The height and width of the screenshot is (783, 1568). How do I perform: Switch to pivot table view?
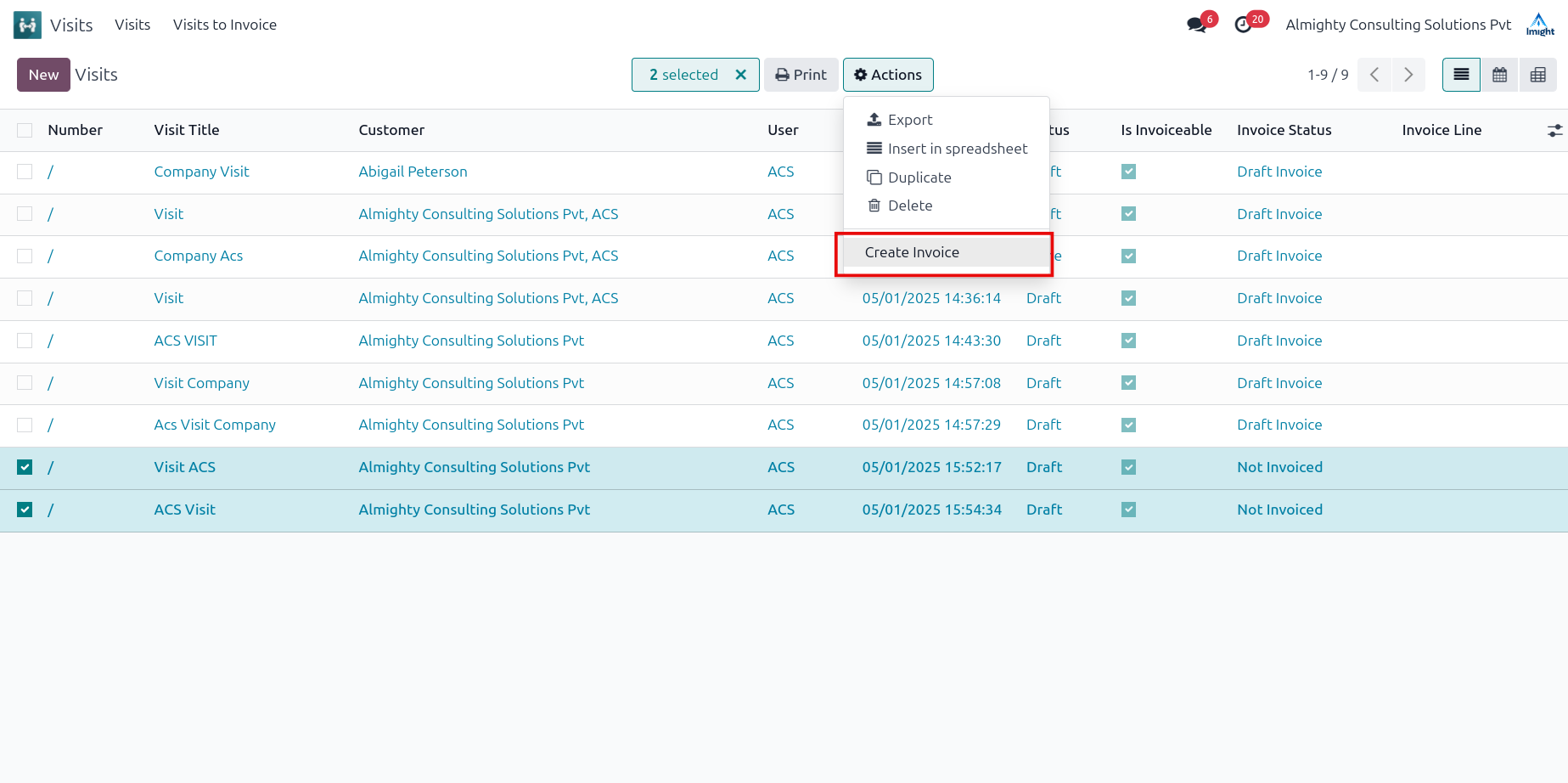tap(1538, 75)
